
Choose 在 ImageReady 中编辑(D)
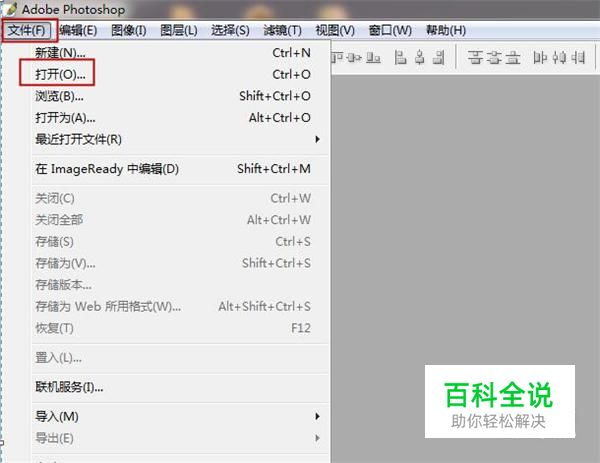(180, 169)
